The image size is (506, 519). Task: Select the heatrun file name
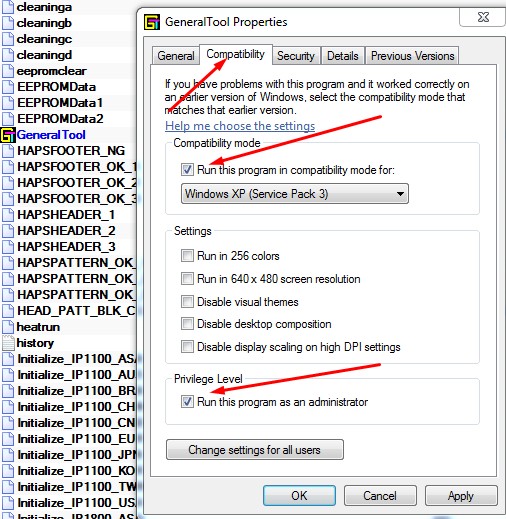pyautogui.click(x=38, y=327)
